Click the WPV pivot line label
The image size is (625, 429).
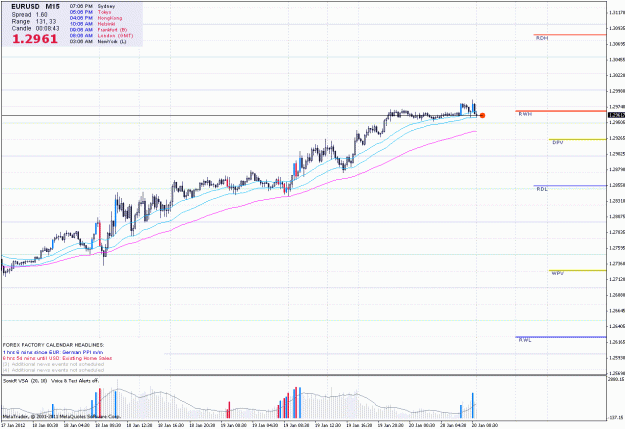557,274
